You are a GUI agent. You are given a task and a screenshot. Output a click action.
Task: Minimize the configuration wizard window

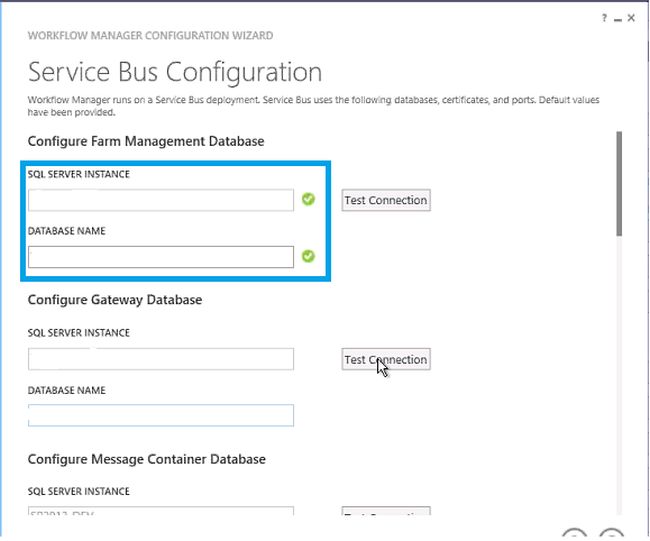pyautogui.click(x=618, y=18)
